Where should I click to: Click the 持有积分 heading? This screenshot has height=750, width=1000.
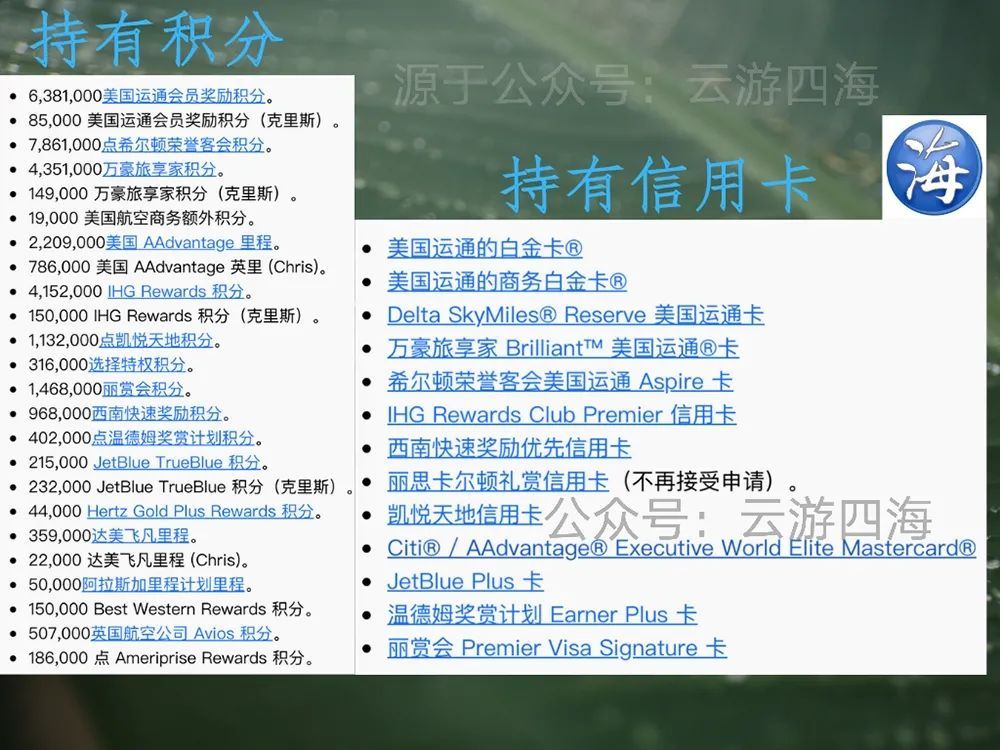point(157,39)
